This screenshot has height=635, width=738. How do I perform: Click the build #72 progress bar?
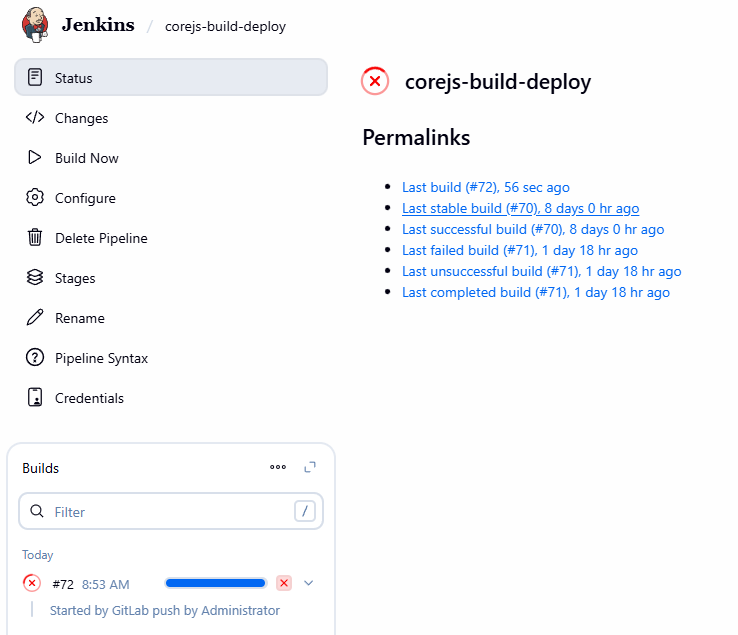pos(216,583)
